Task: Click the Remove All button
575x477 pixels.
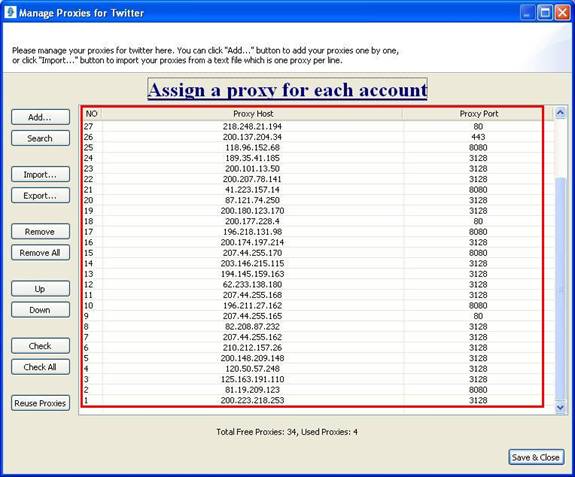Action: 40,253
